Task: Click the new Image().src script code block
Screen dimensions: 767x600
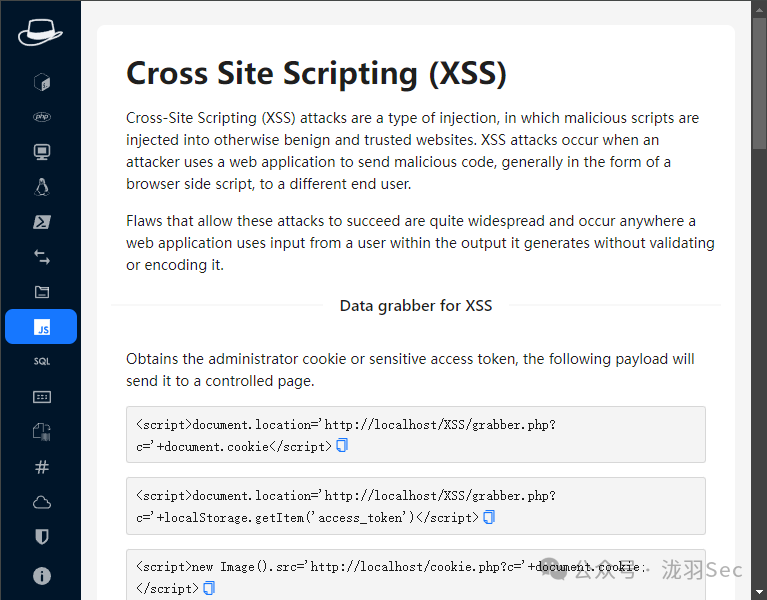Action: click(x=416, y=575)
